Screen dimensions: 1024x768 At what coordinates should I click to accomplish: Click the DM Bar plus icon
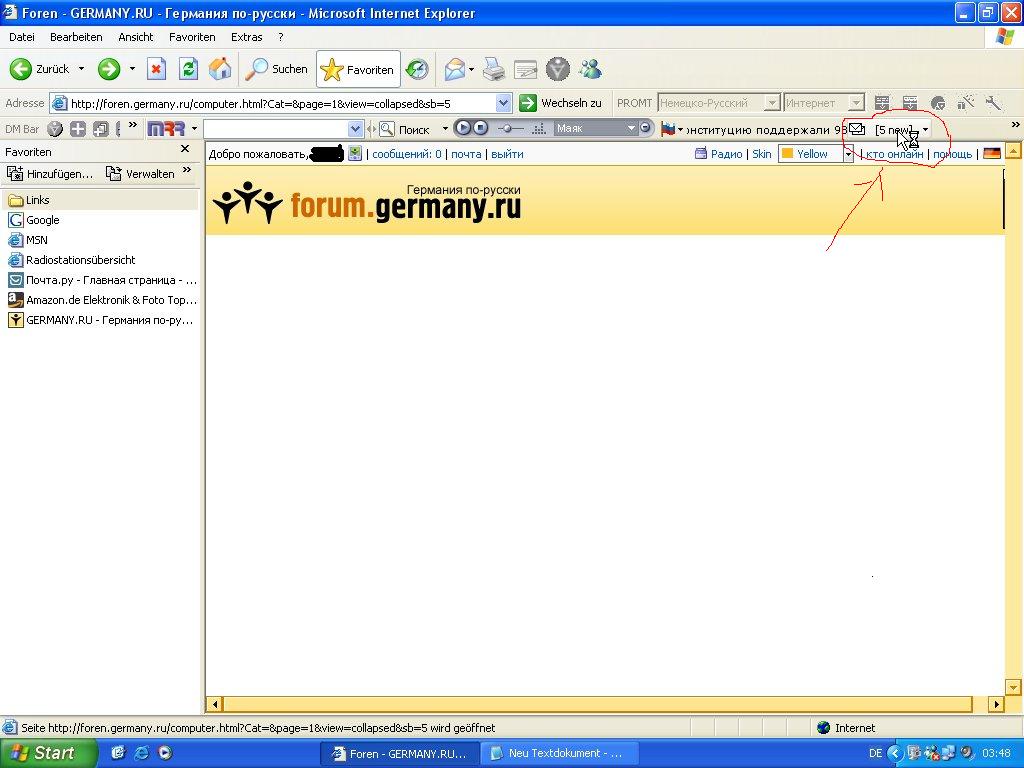78,129
